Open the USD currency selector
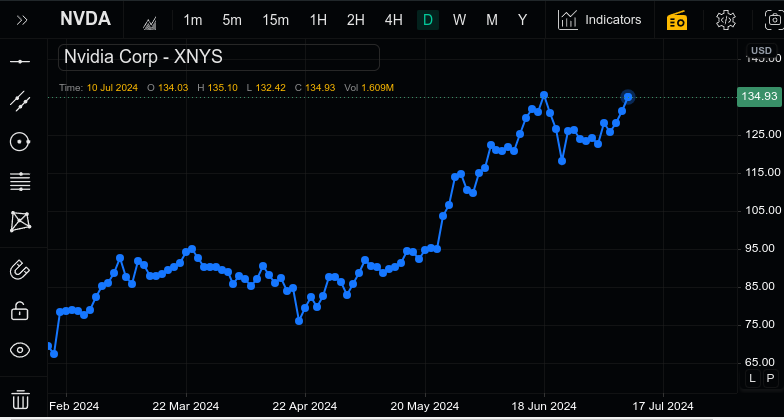Screen dimensions: 784x420 762,50
